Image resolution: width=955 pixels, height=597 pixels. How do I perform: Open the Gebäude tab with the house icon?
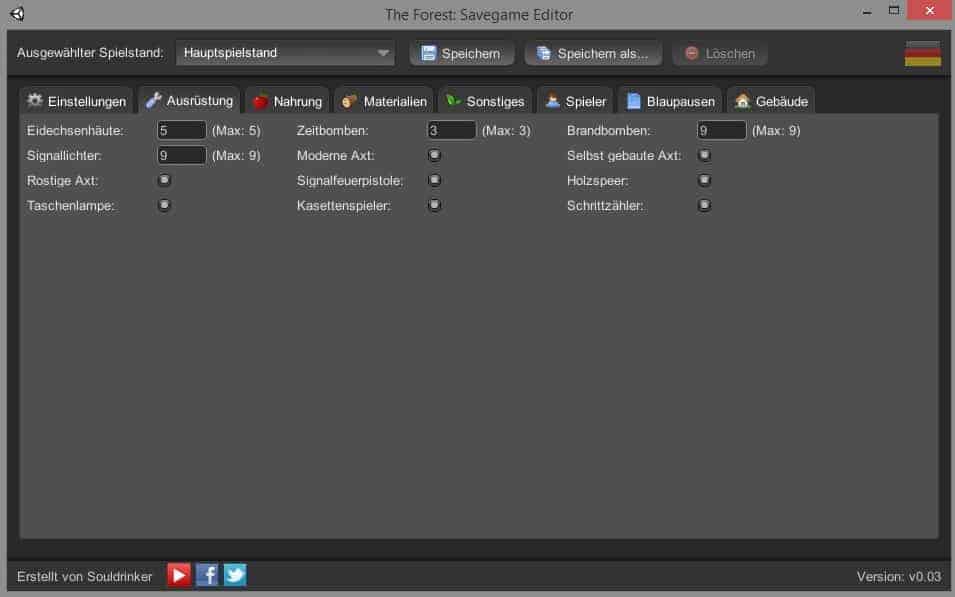771,101
